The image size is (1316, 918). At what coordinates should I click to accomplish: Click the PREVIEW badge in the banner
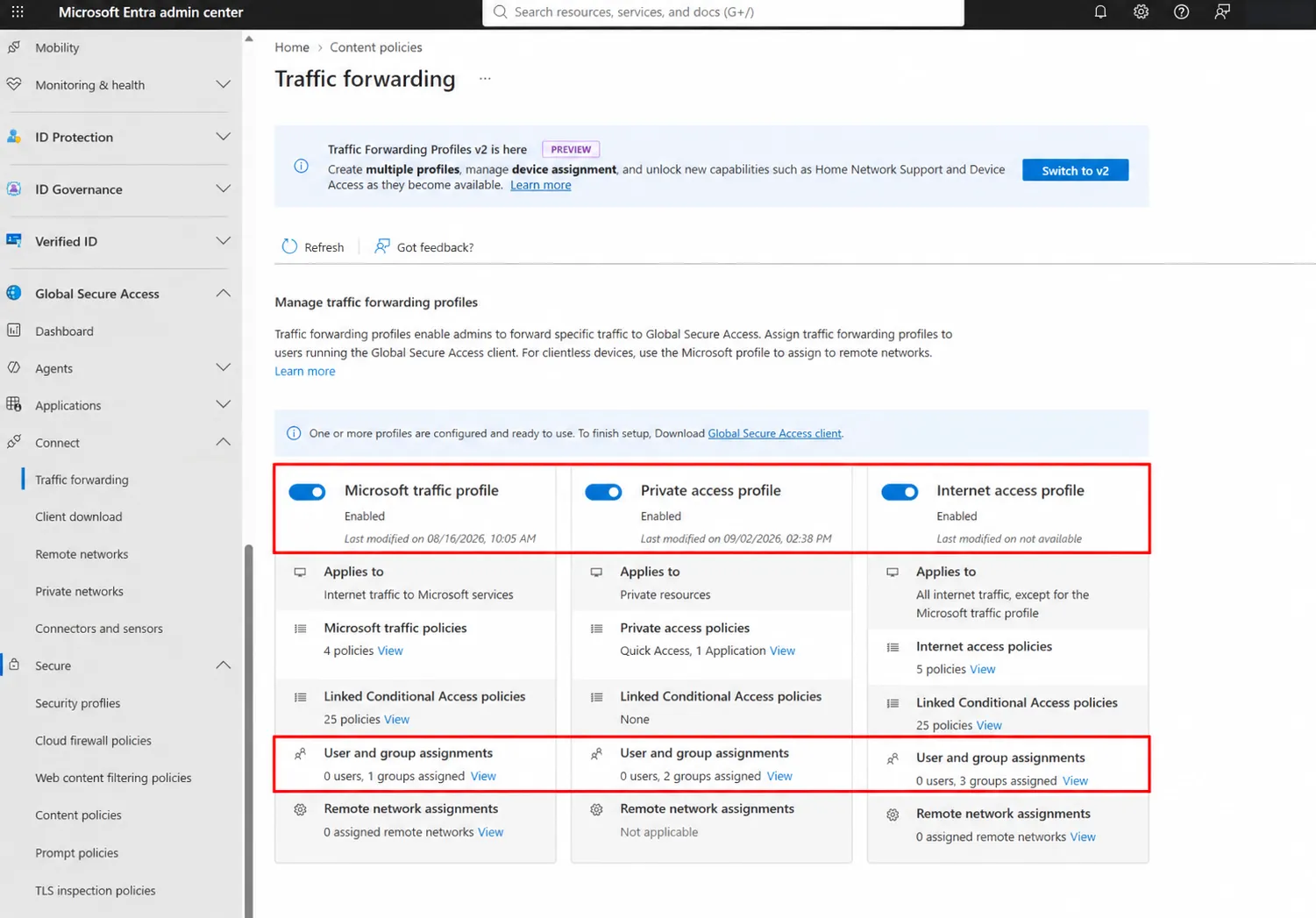(571, 149)
